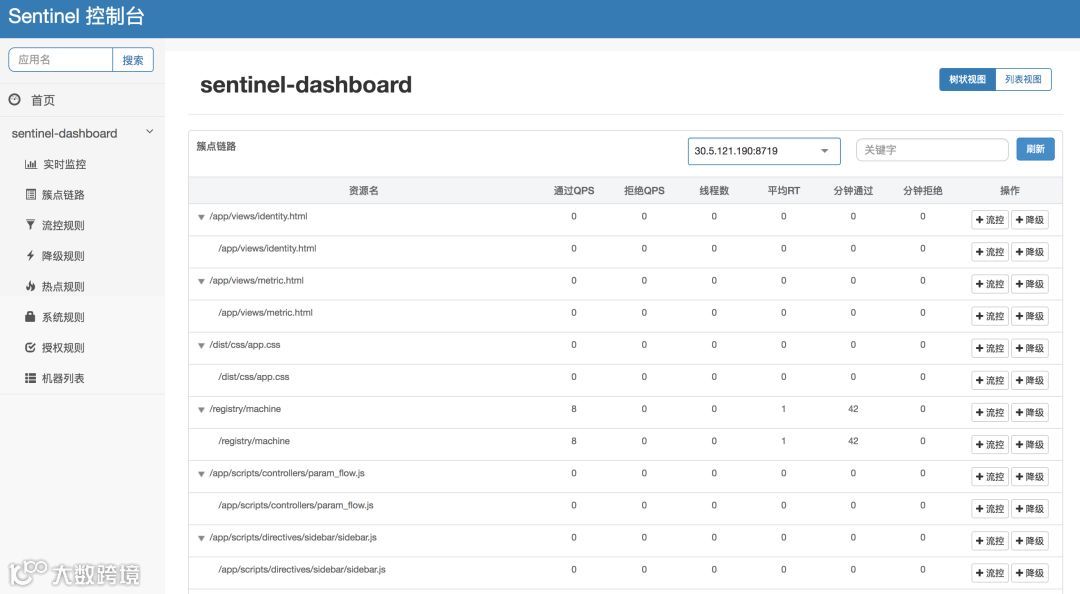Add 降级 rule for child app.css row
The height and width of the screenshot is (594, 1080).
click(1030, 380)
